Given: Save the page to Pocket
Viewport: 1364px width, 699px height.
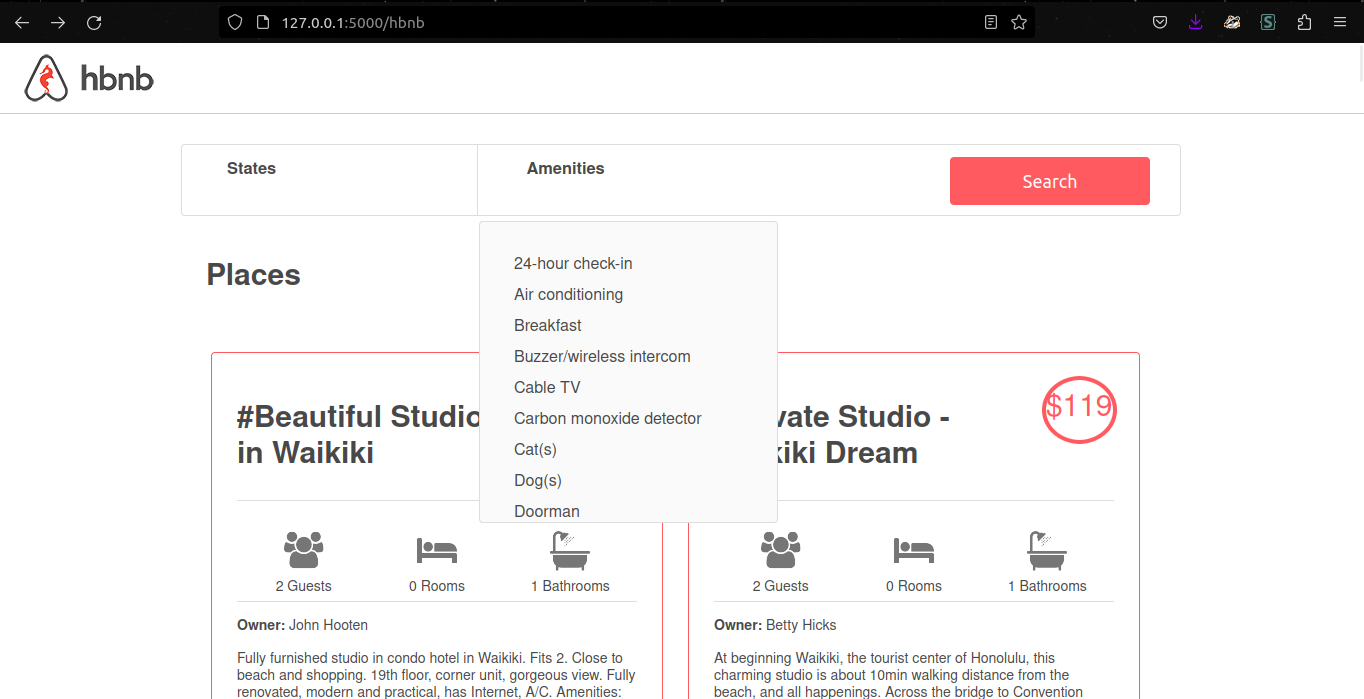Looking at the screenshot, I should click(x=1160, y=22).
